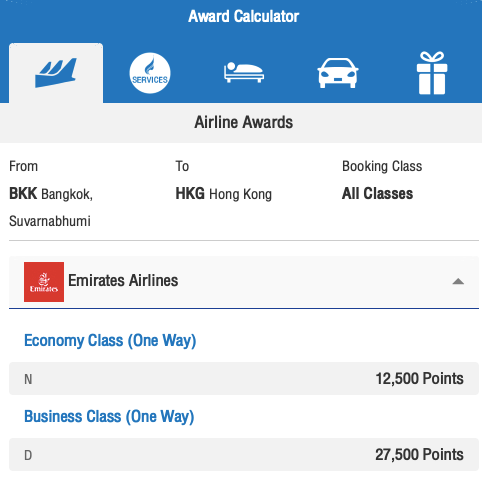The height and width of the screenshot is (482, 482).
Task: Select the Business Class (One Way) heading
Action: pos(109,417)
